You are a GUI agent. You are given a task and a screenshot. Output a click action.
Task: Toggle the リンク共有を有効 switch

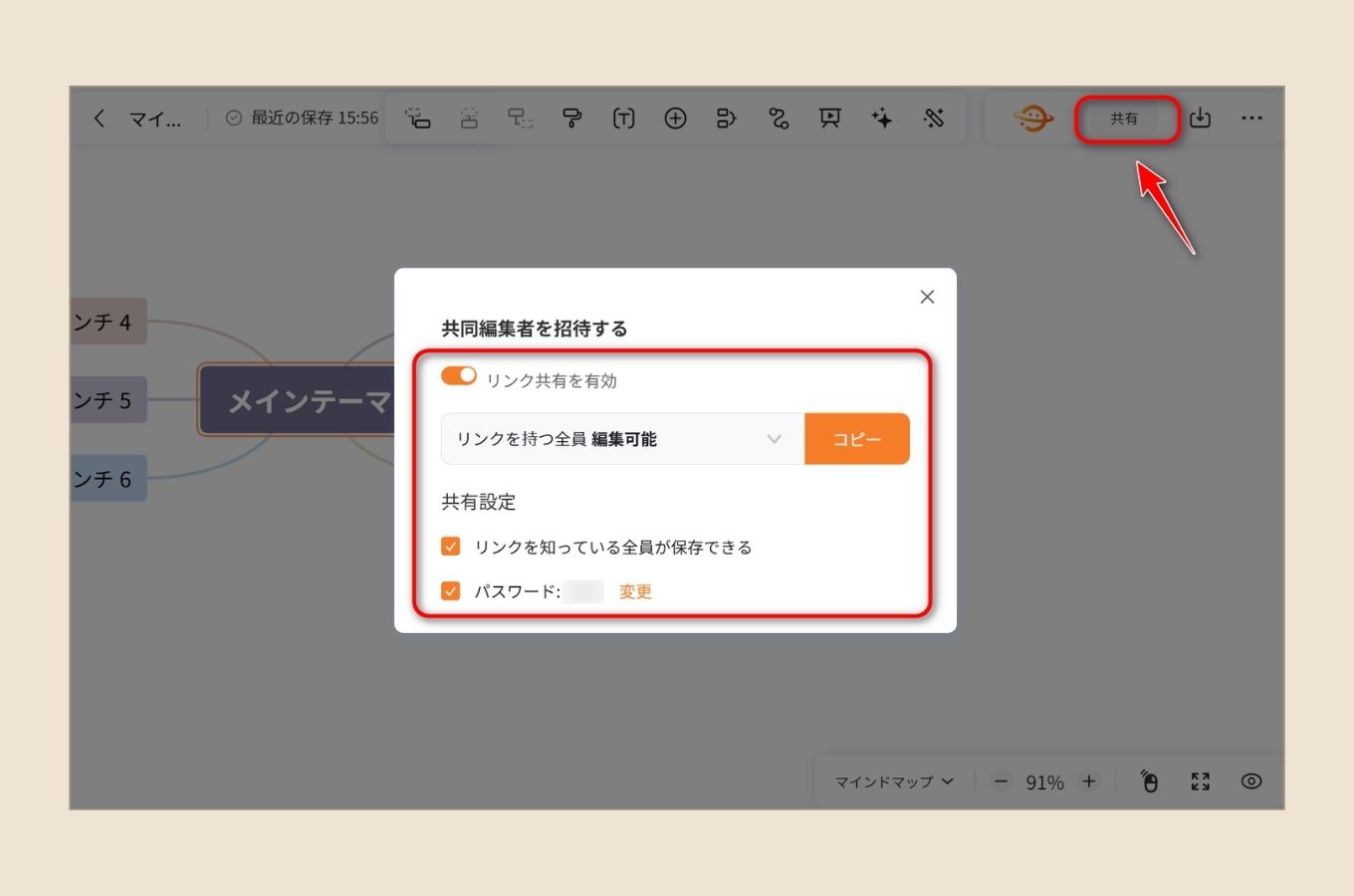click(x=459, y=376)
